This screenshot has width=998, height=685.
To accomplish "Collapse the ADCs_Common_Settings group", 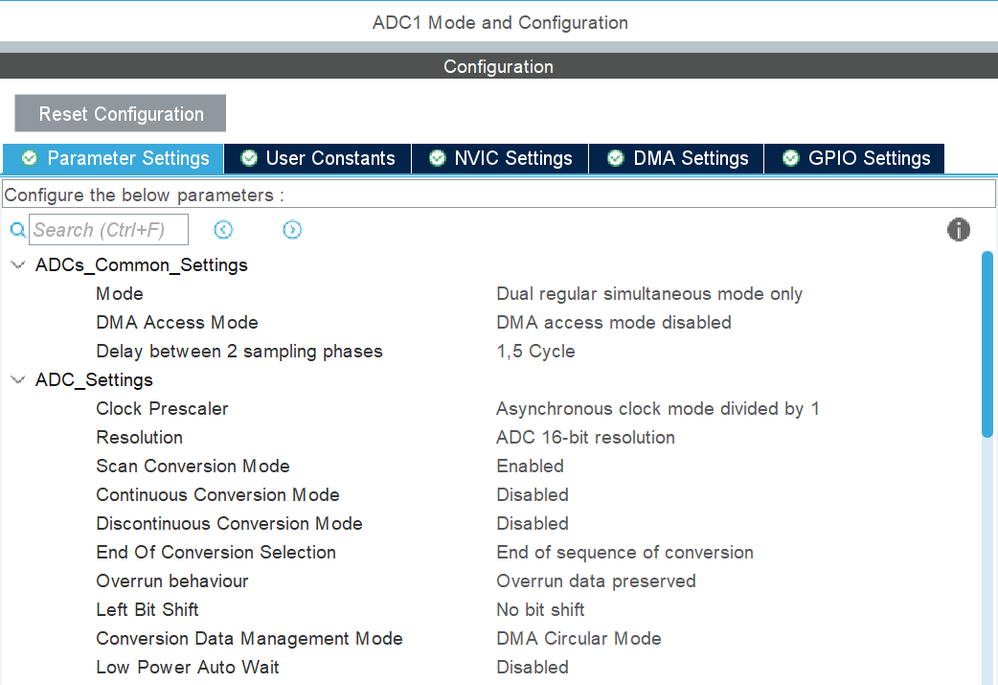I will (17, 265).
